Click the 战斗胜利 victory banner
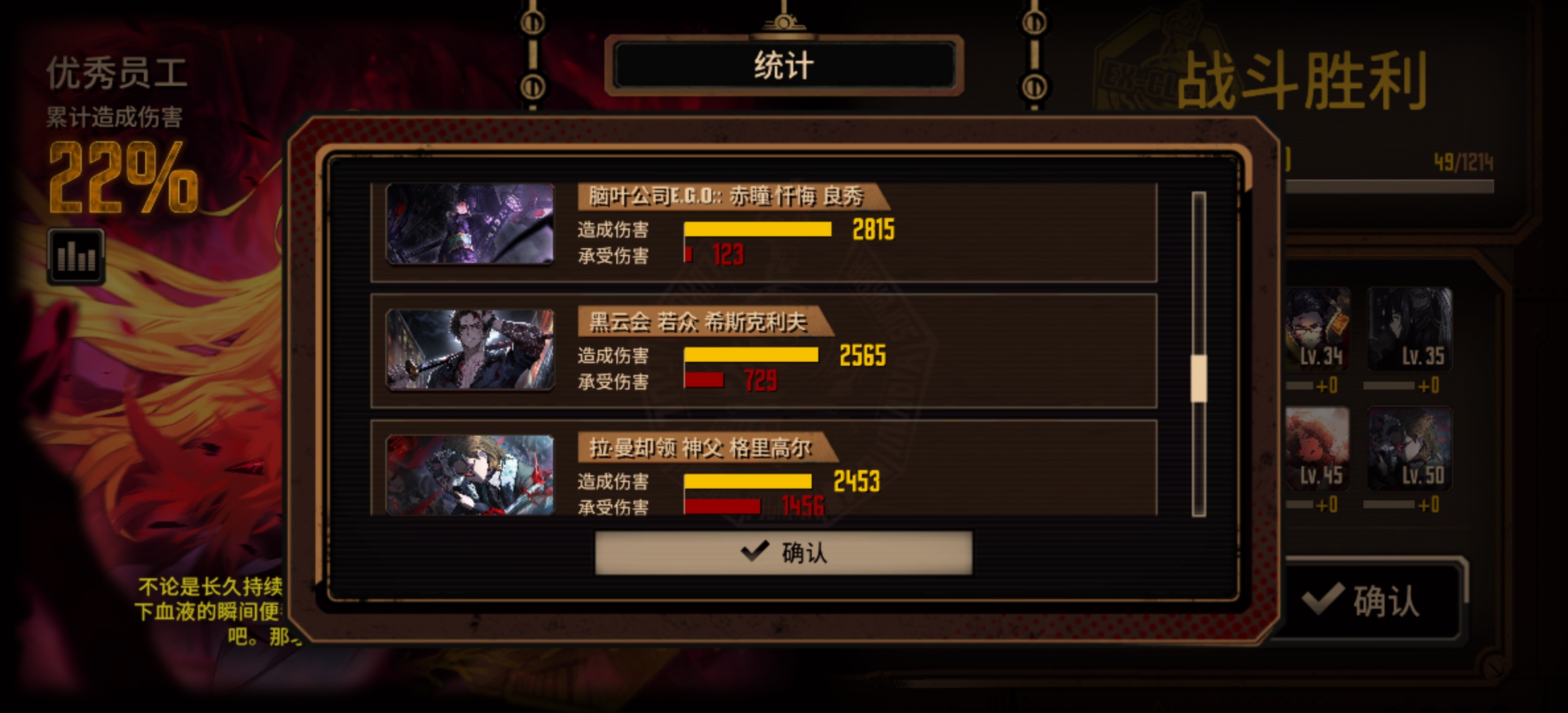The width and height of the screenshot is (1568, 713). tap(1302, 81)
